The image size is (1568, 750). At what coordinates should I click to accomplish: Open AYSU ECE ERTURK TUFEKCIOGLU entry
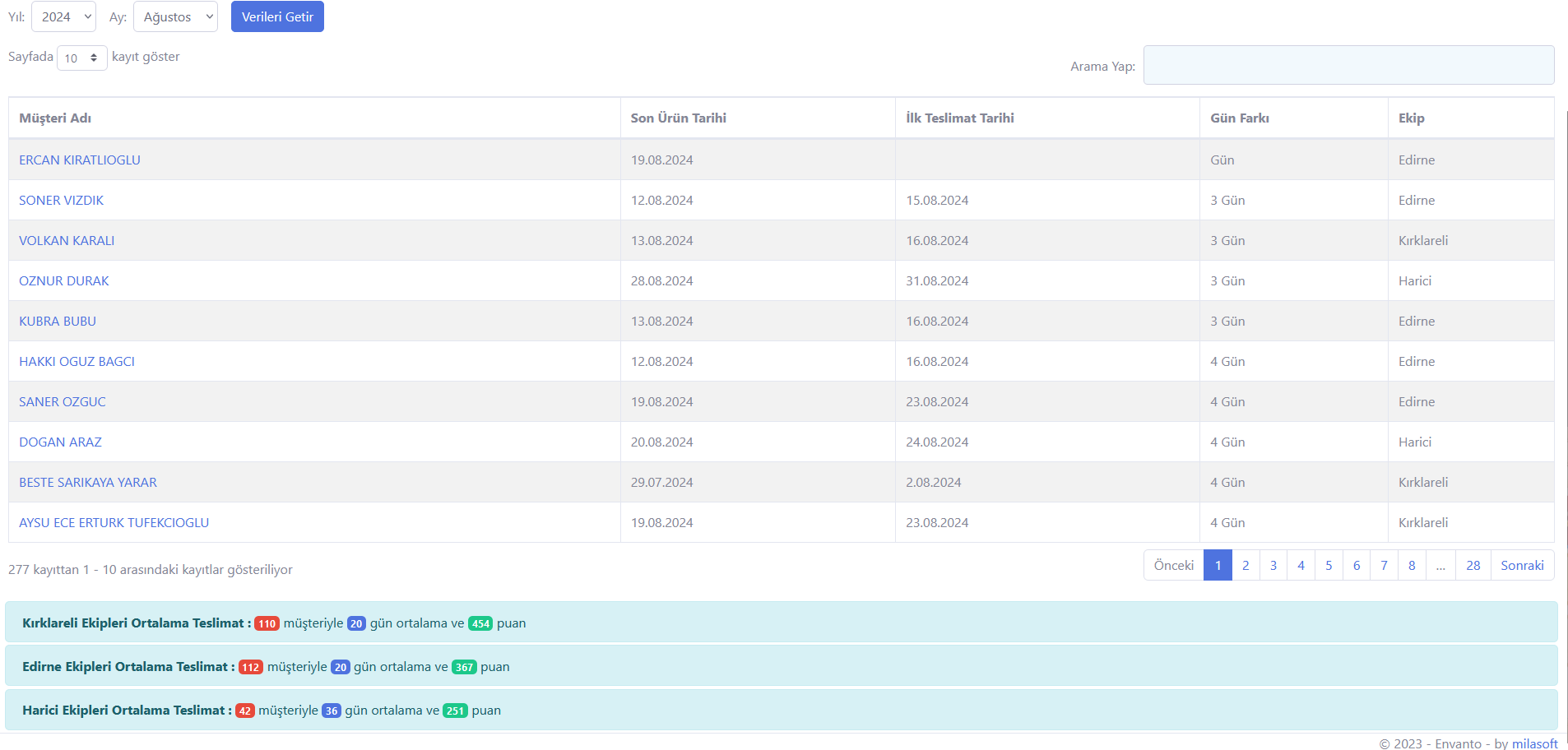(114, 523)
